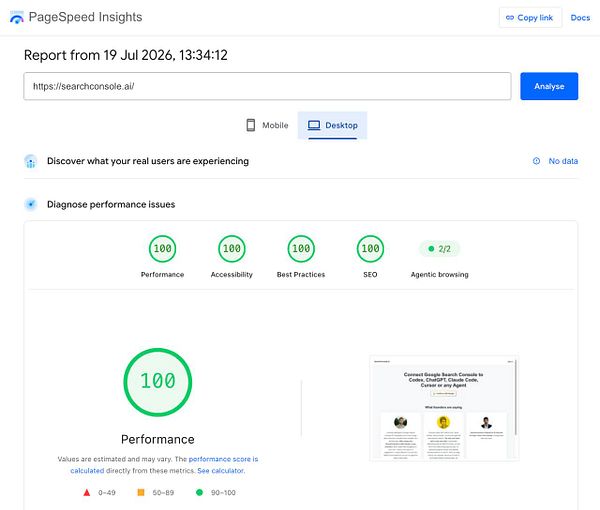Click the Best Practices label text
The width and height of the screenshot is (600, 510).
point(301,274)
